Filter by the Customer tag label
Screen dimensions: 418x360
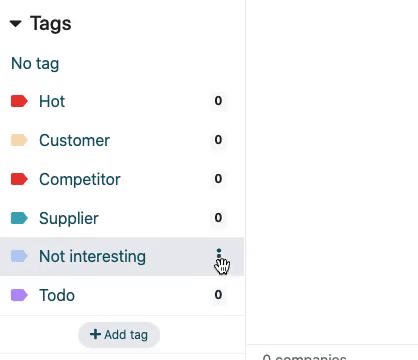pos(74,140)
